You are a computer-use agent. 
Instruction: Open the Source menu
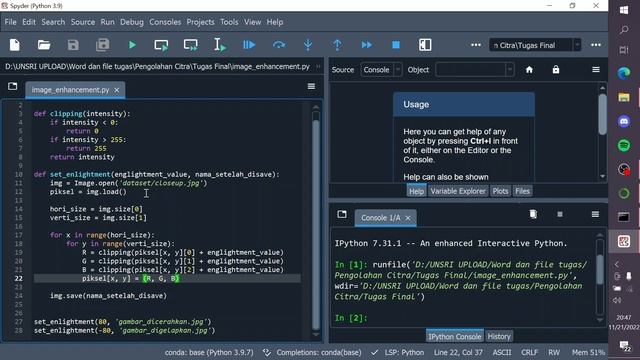83,22
